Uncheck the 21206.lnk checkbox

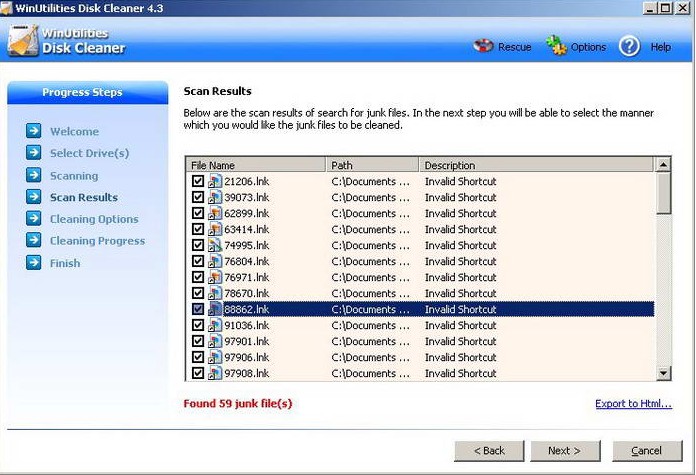(x=198, y=181)
